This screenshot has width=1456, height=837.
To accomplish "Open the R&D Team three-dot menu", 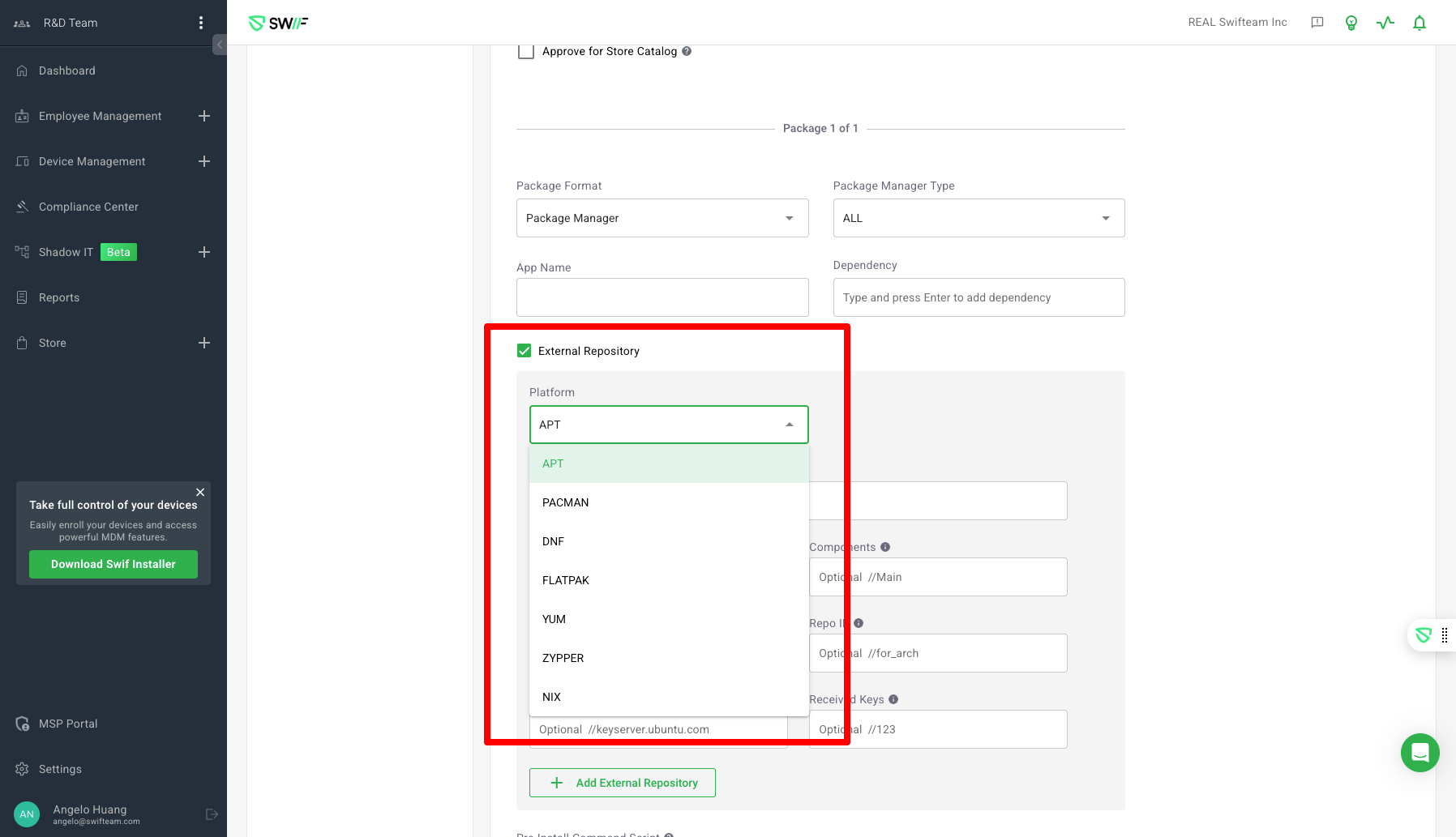I will [x=201, y=23].
